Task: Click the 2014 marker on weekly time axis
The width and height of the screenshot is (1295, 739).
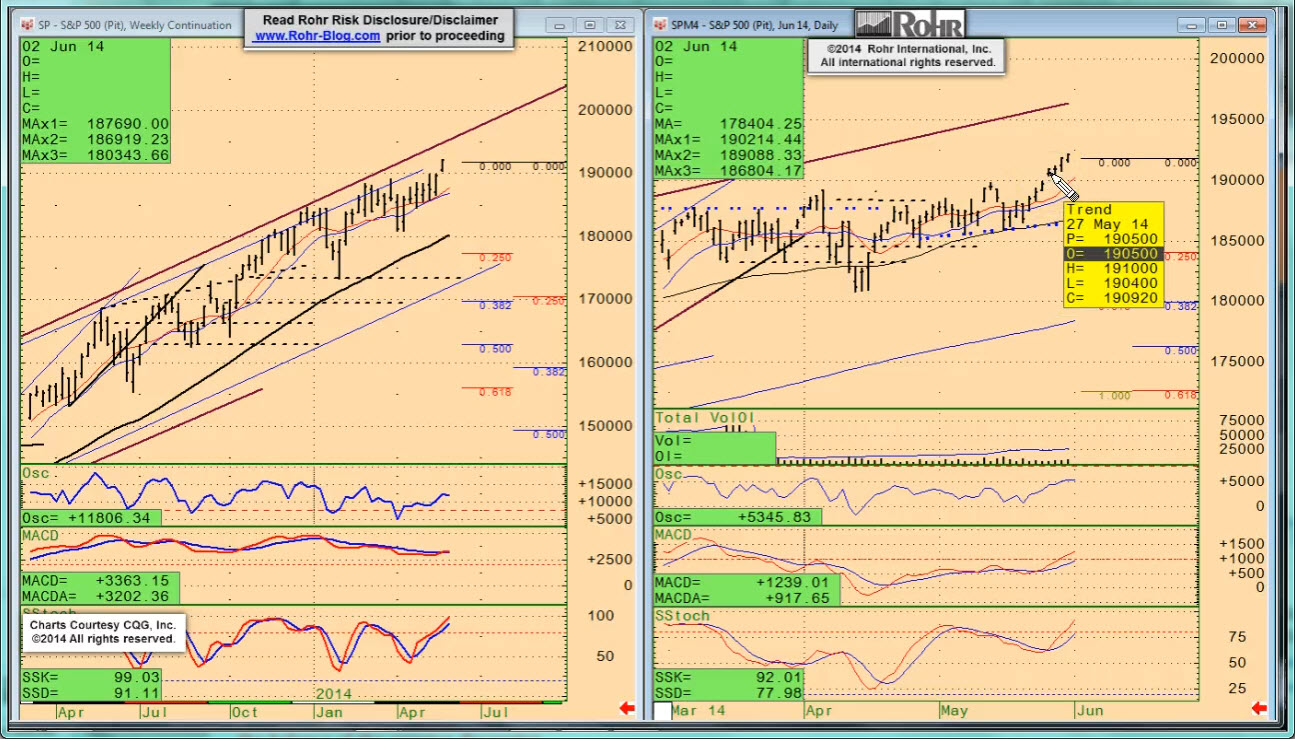Action: (x=335, y=693)
